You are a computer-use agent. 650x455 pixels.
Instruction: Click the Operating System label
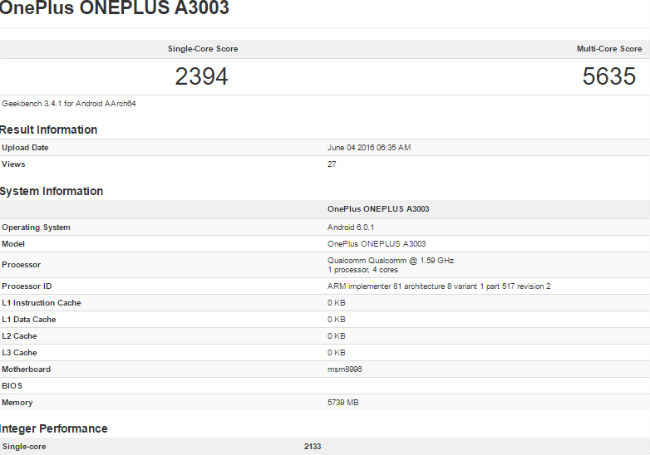click(x=36, y=227)
